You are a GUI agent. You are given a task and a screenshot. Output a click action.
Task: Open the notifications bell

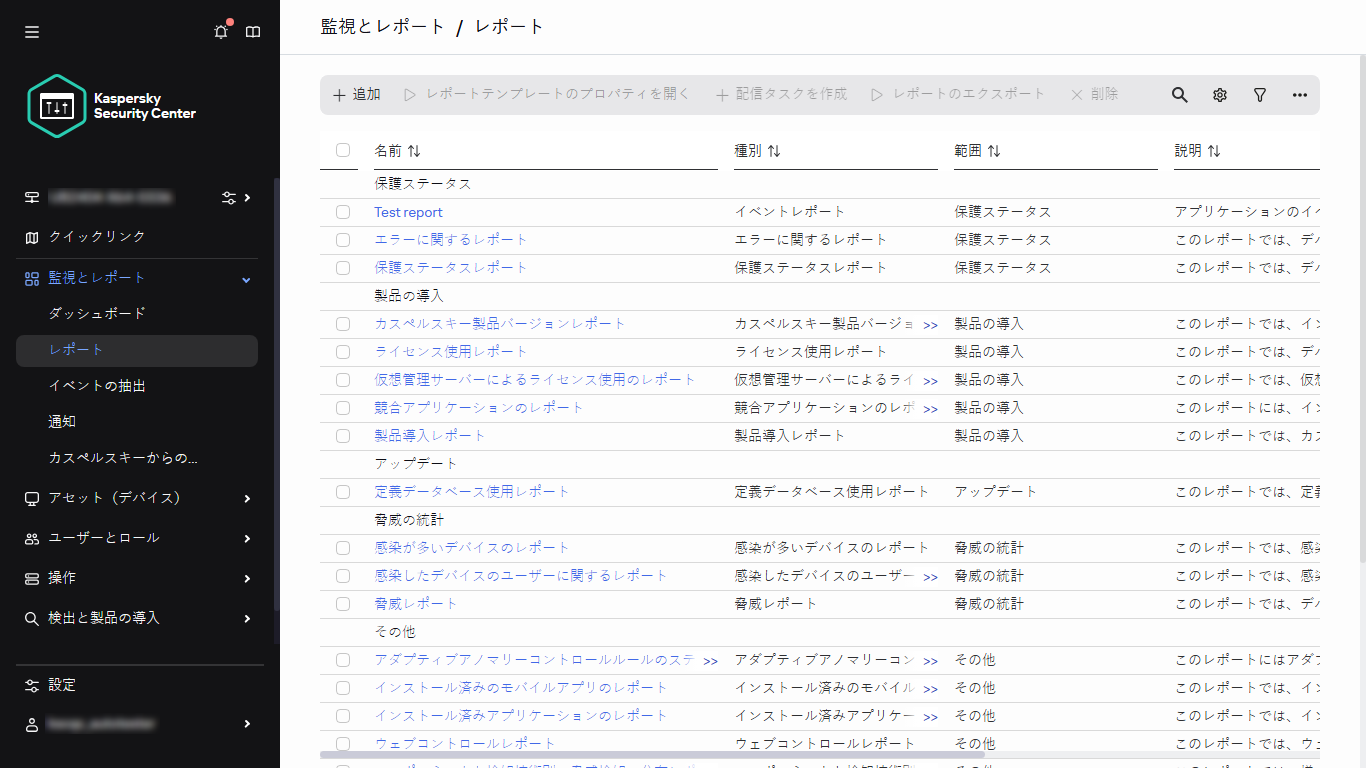(x=220, y=31)
